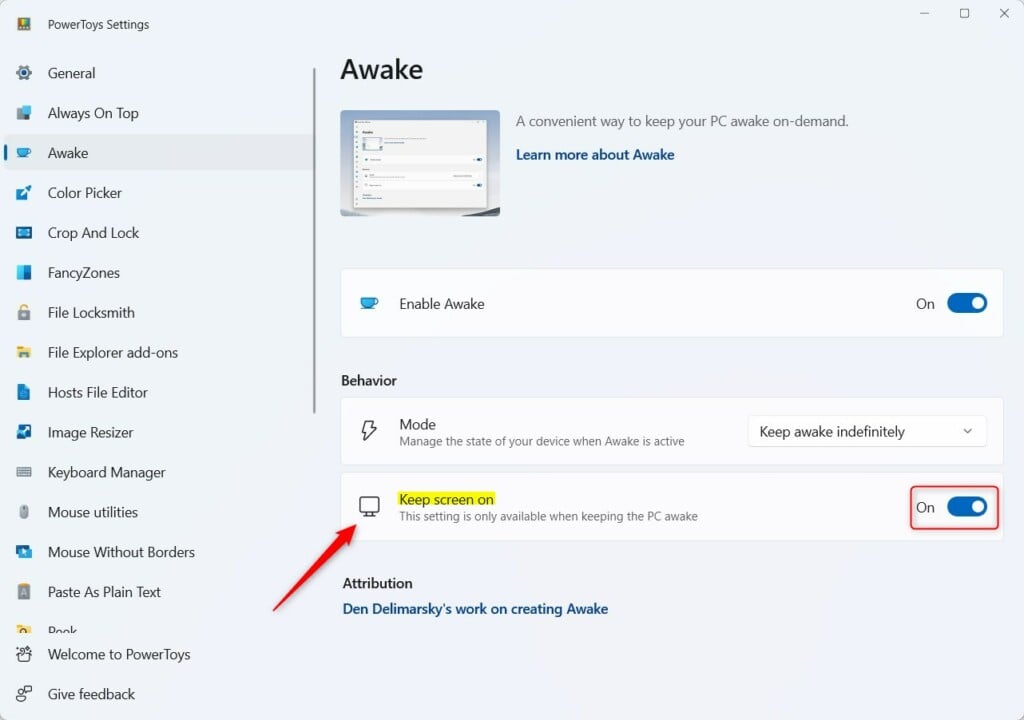Viewport: 1024px width, 720px height.
Task: Select Keyboard Manager in sidebar
Action: click(x=159, y=472)
